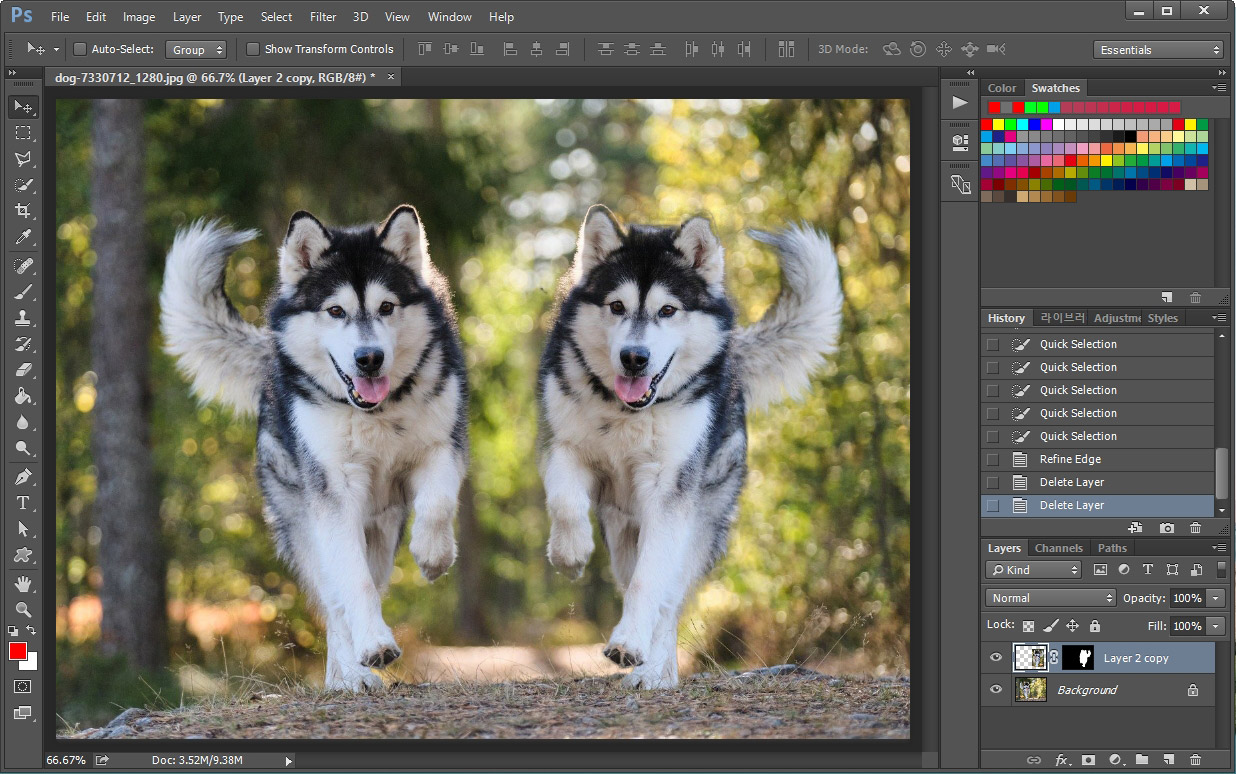Click the red foreground color swatch
Viewport: 1236px width, 774px height.
[17, 650]
